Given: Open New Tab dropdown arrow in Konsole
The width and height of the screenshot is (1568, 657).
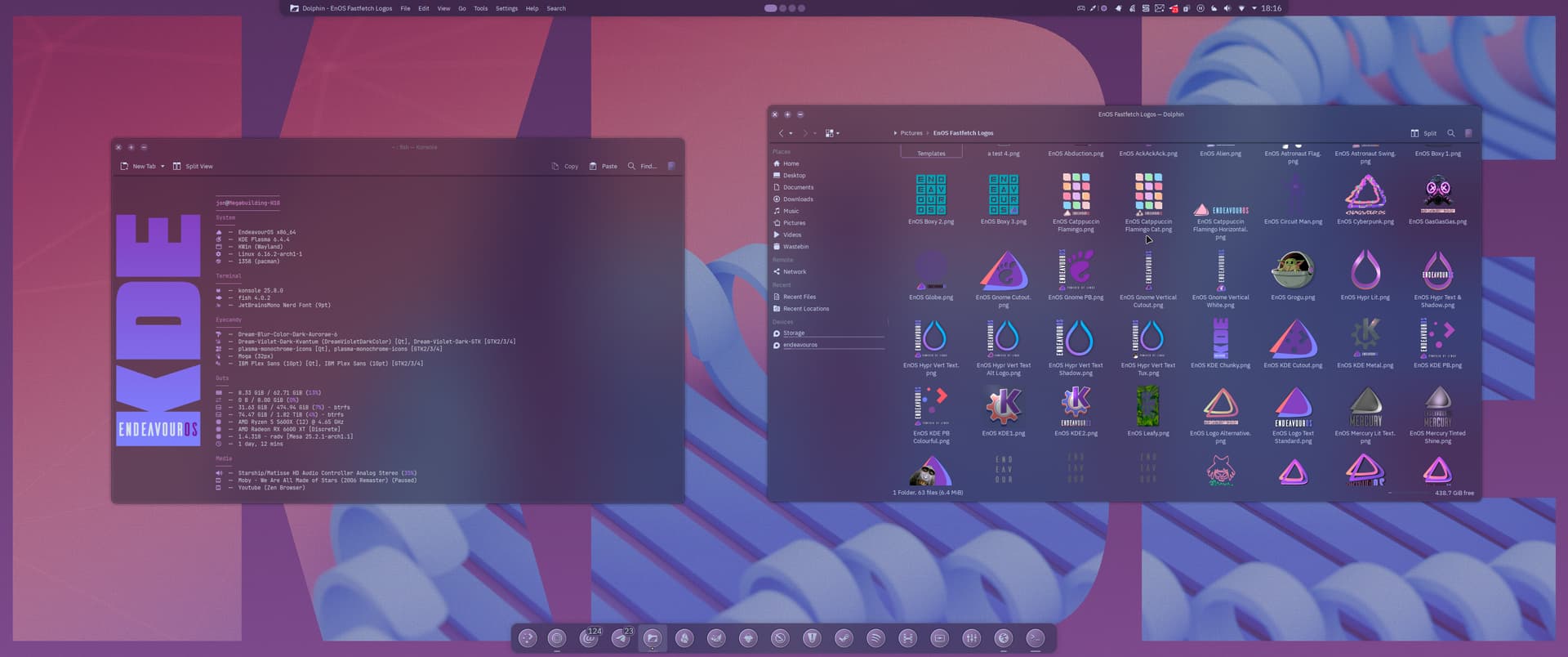Looking at the screenshot, I should click(x=163, y=166).
